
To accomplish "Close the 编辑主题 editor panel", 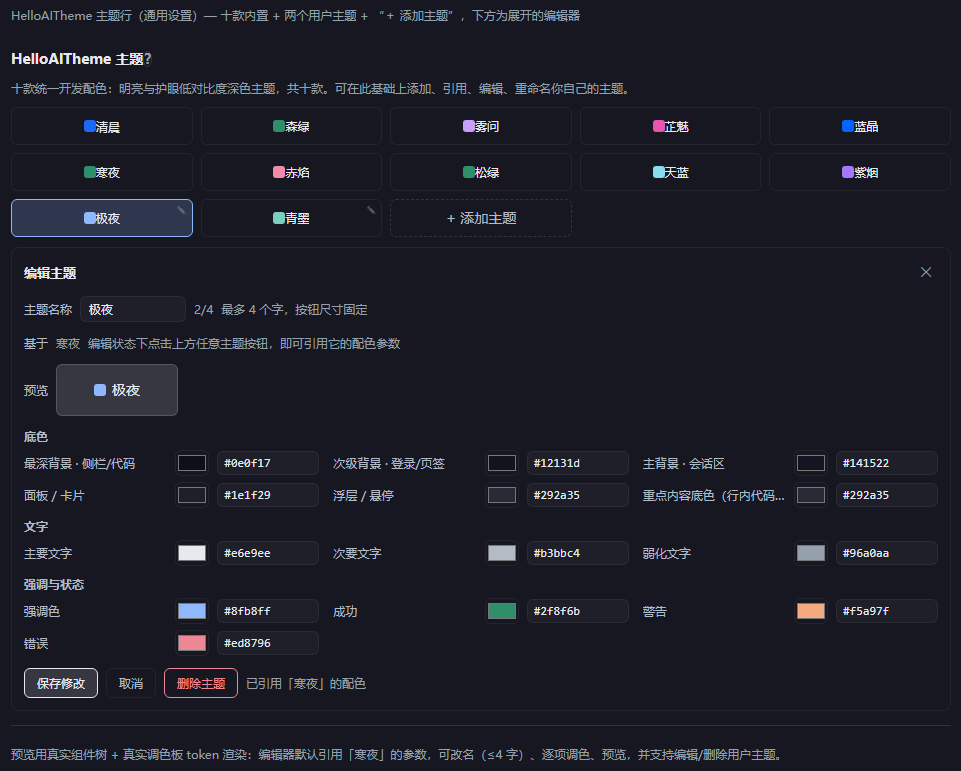I will coord(925,272).
